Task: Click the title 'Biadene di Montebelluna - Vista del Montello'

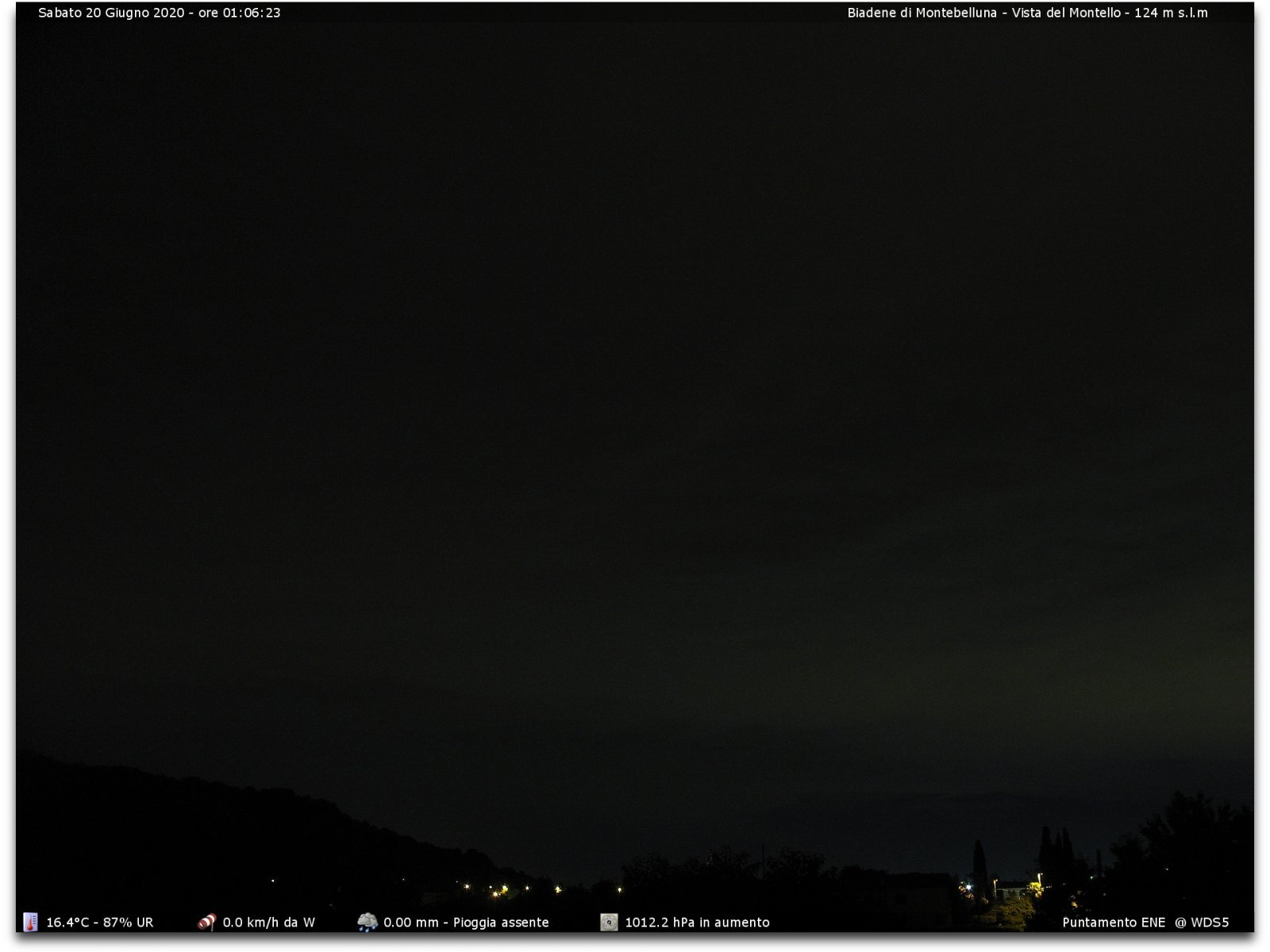Action: 984,13
